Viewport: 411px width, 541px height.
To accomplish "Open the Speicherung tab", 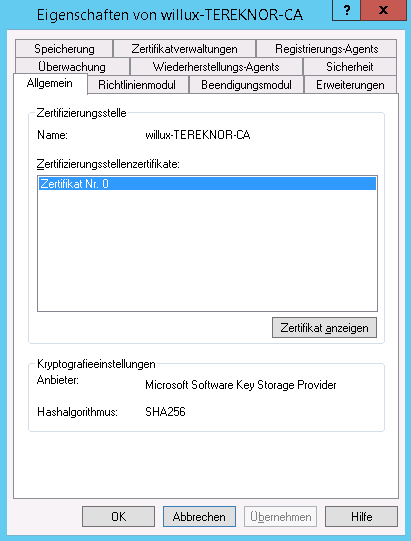I will pos(64,49).
